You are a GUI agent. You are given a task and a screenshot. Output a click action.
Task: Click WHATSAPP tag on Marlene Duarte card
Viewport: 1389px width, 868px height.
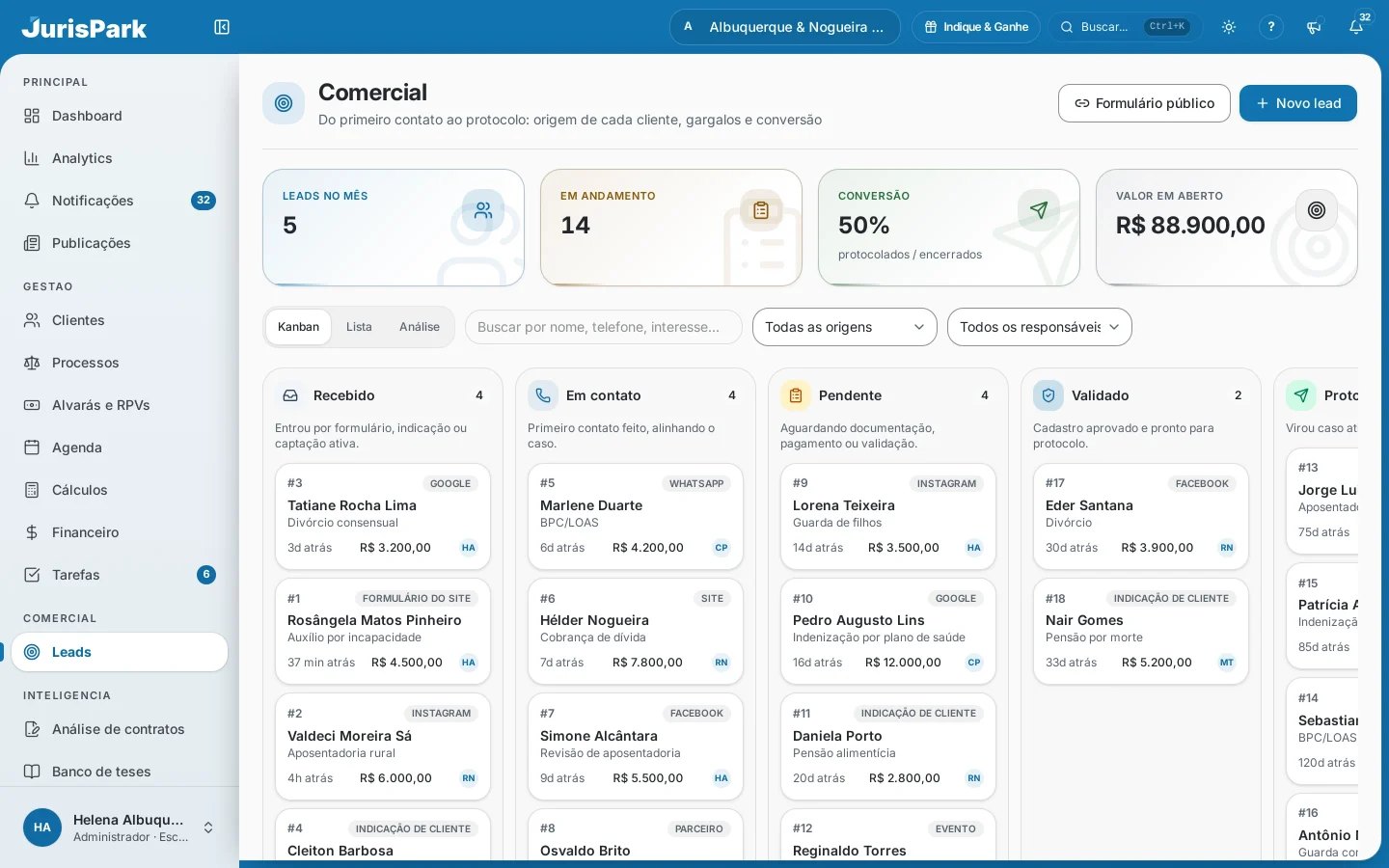(x=696, y=483)
